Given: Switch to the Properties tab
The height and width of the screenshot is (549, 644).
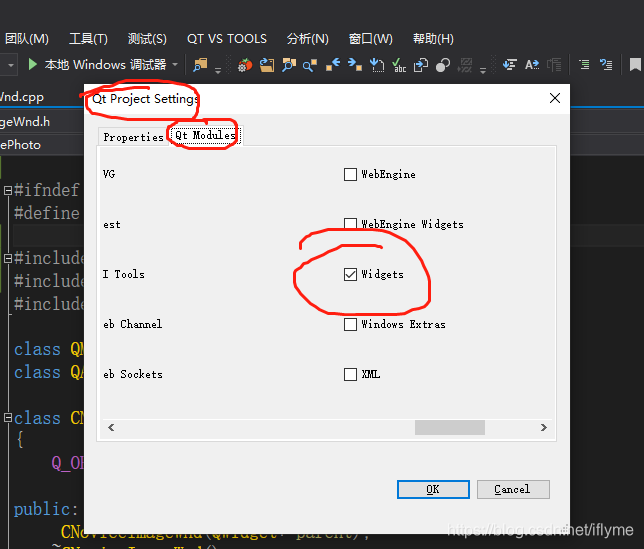Looking at the screenshot, I should [133, 137].
